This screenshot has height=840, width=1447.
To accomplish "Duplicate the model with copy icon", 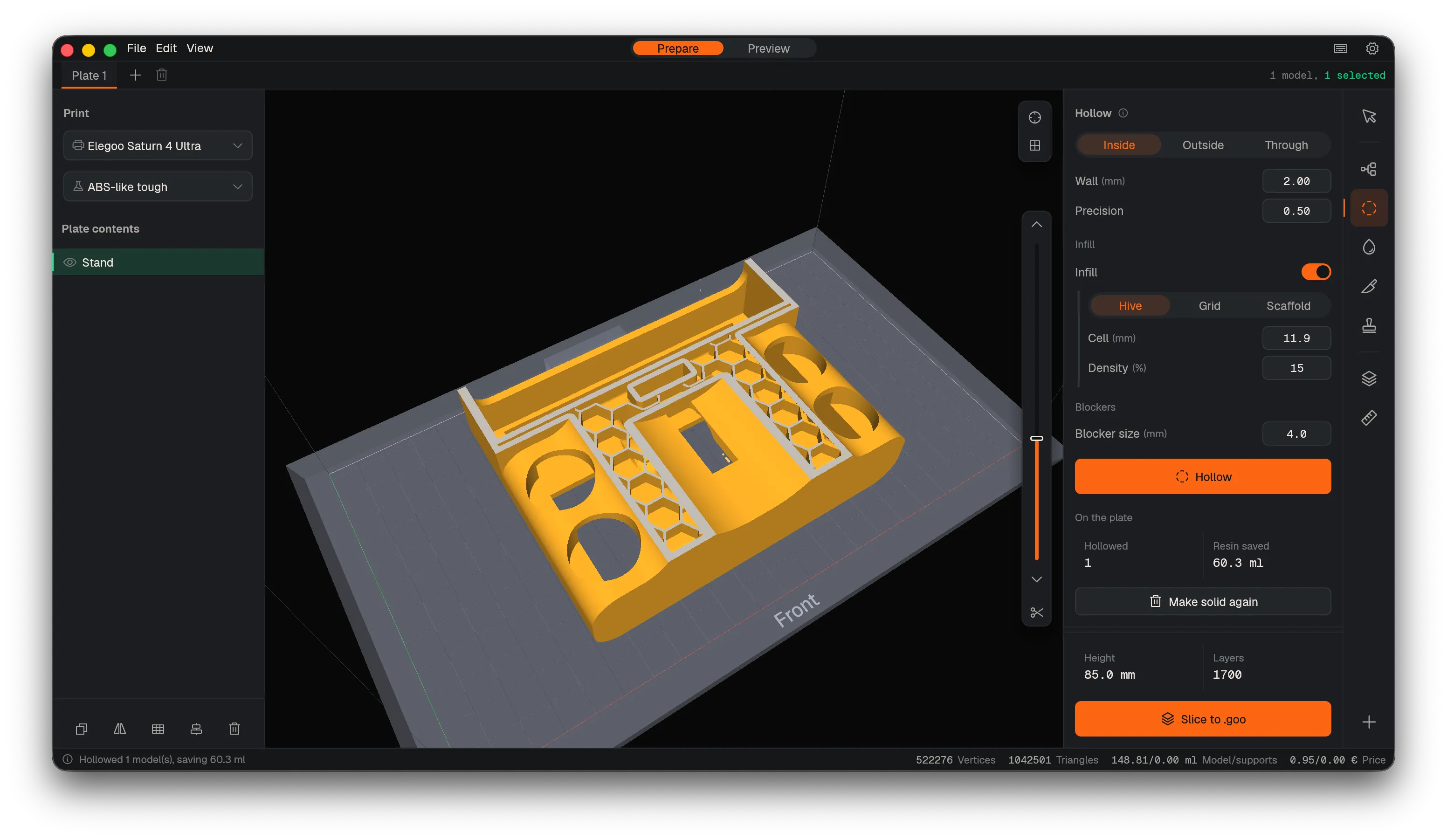I will tap(82, 729).
